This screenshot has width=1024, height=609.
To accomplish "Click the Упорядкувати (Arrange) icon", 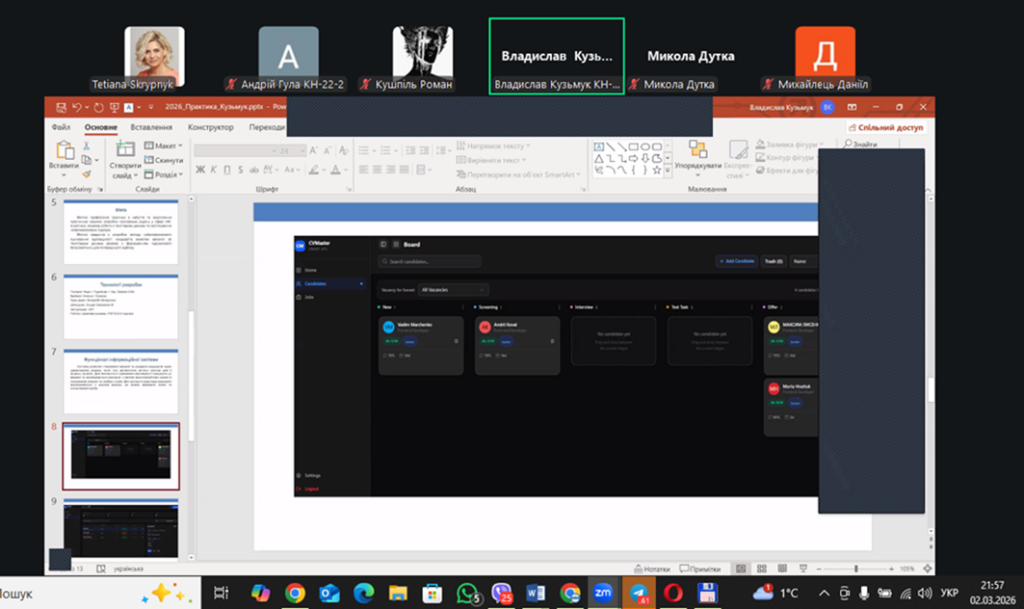I will point(697,151).
